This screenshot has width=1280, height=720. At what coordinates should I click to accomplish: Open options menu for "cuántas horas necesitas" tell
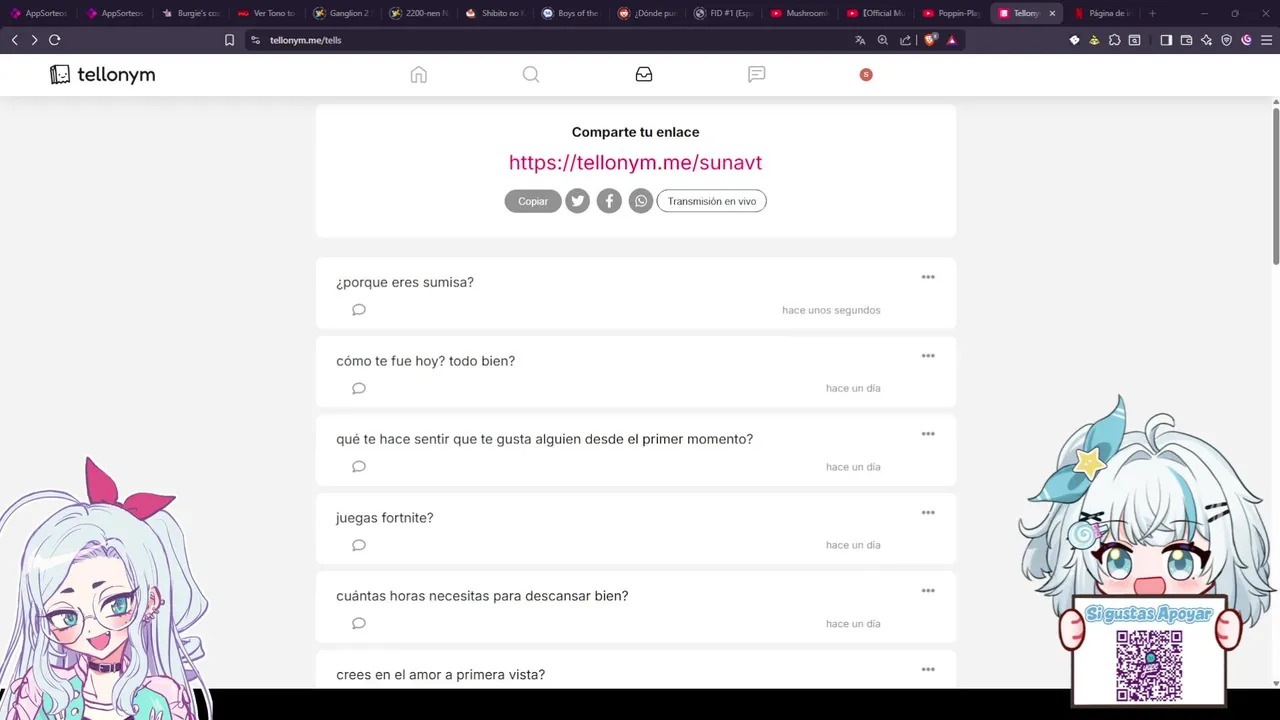click(928, 591)
